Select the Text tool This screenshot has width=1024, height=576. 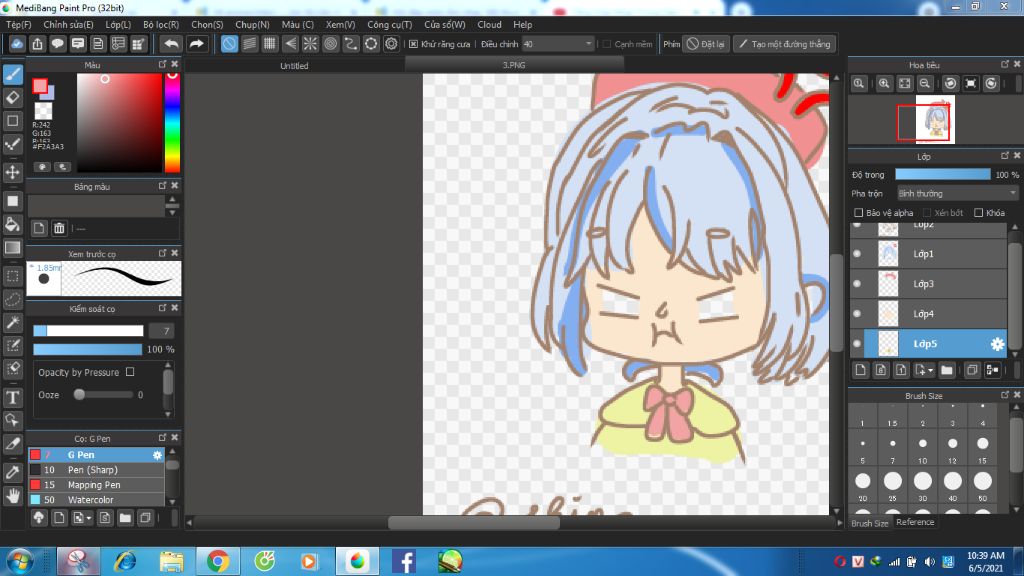(13, 397)
